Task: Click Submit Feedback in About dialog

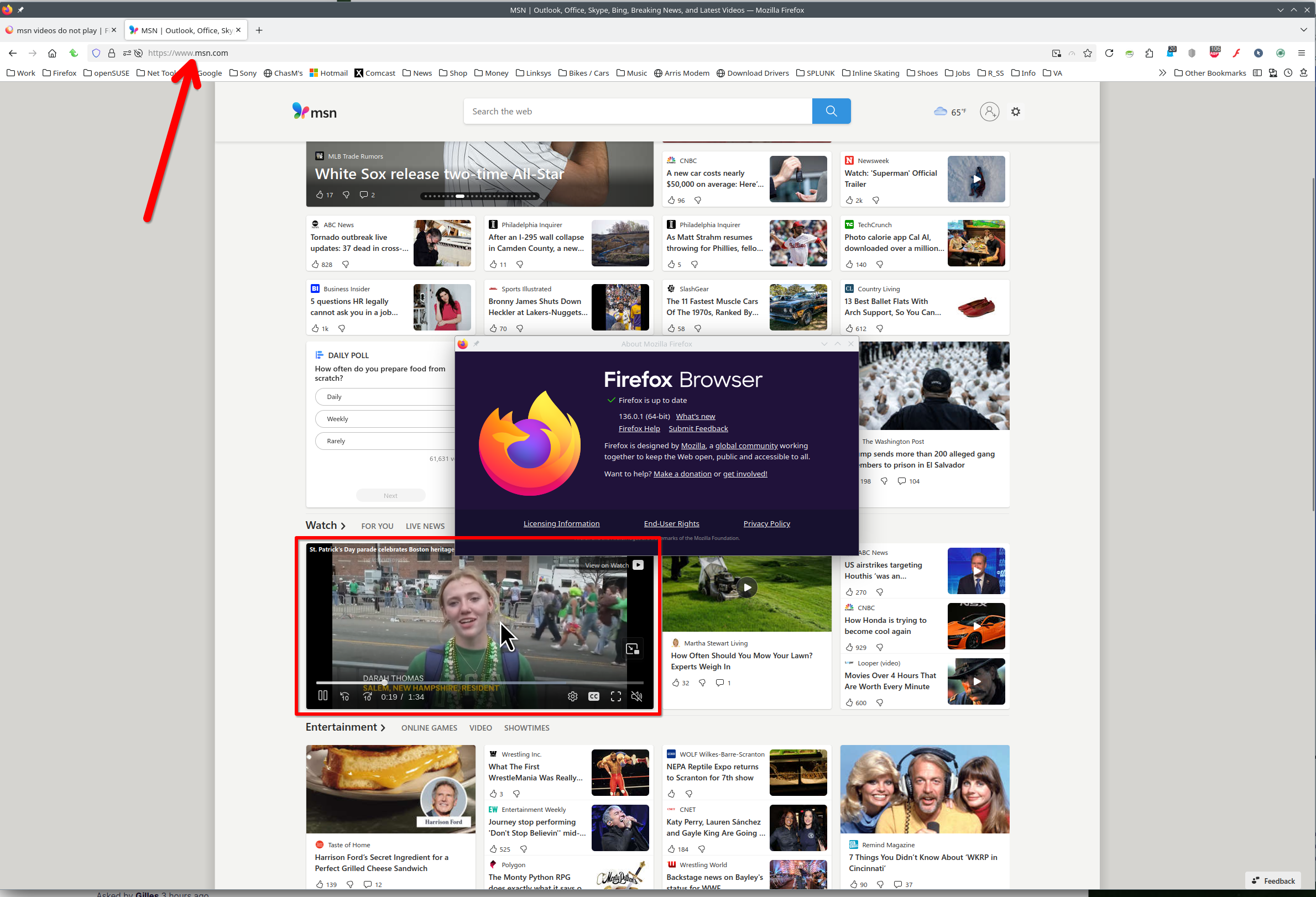Action: [x=698, y=428]
